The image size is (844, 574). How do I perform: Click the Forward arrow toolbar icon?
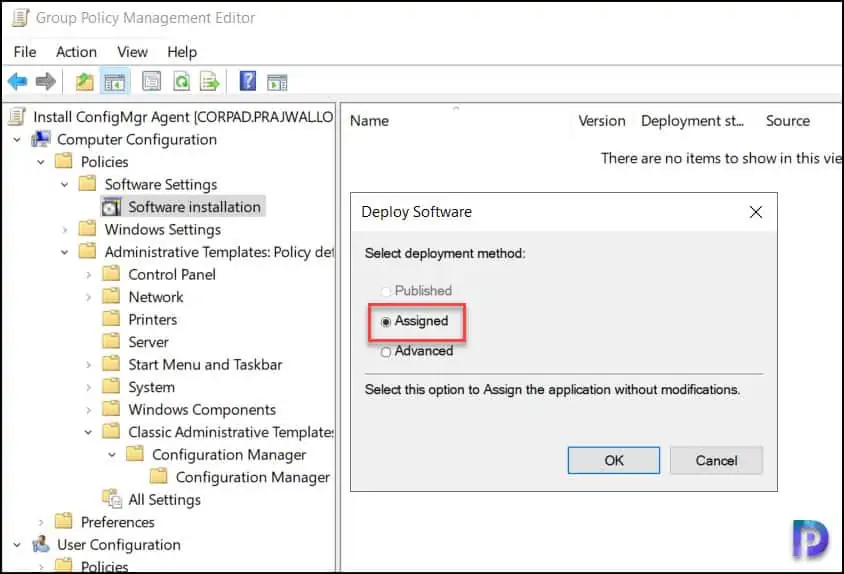pyautogui.click(x=45, y=82)
